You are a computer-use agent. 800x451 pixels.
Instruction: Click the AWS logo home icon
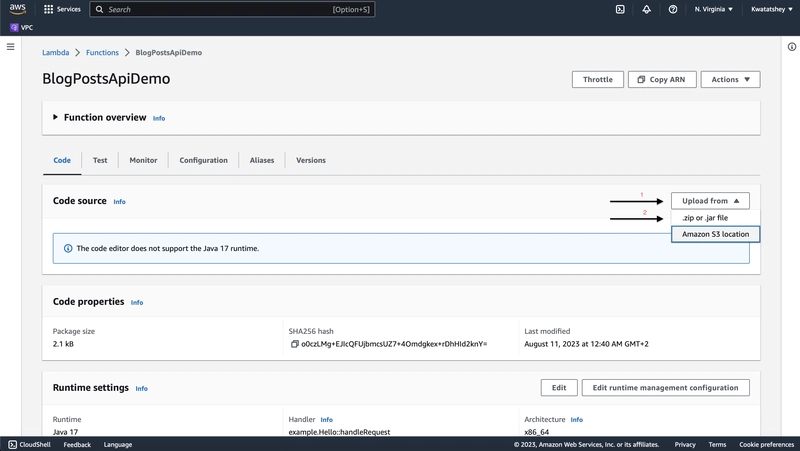point(17,9)
